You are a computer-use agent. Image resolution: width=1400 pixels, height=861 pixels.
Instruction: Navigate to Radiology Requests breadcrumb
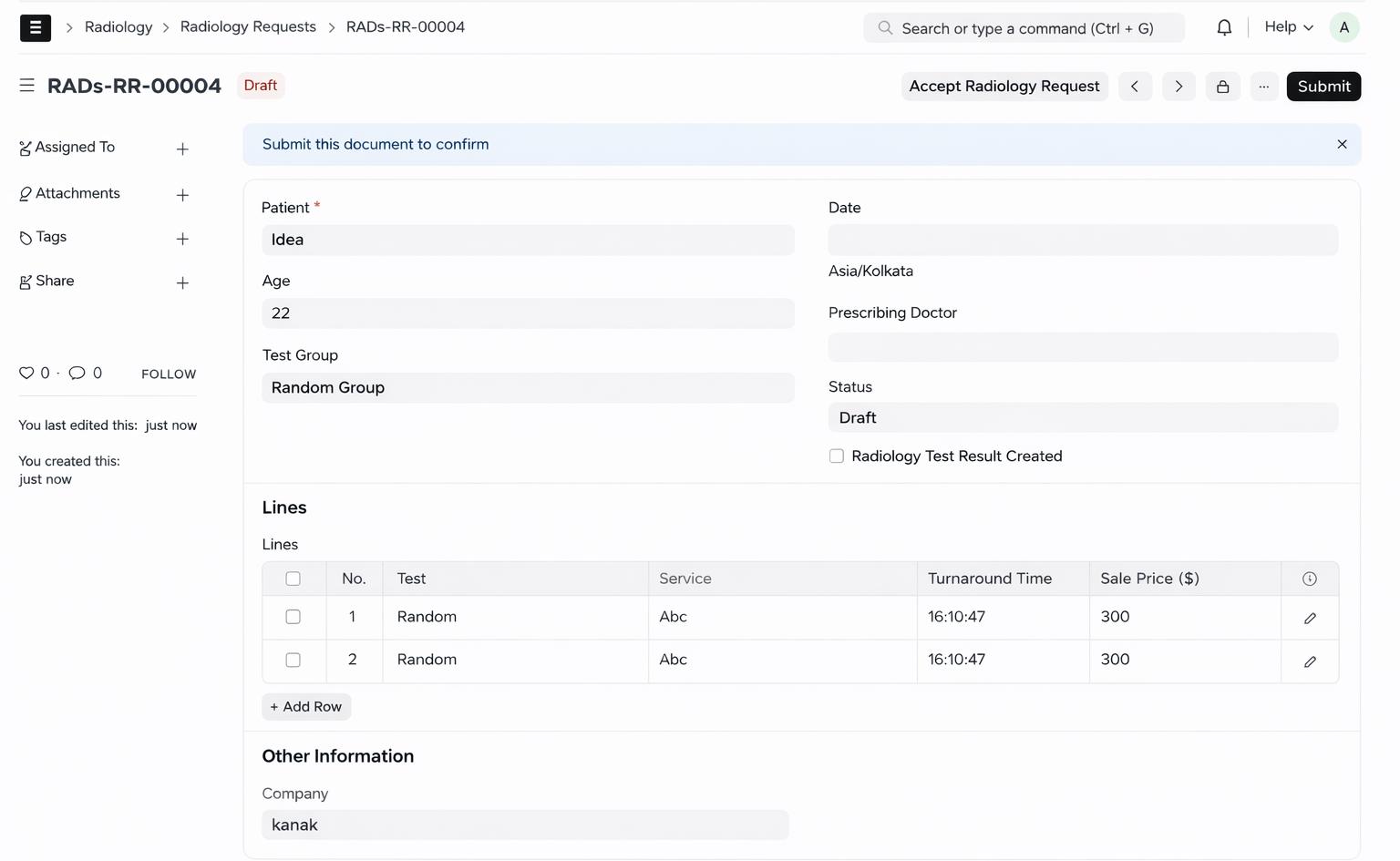click(x=248, y=27)
